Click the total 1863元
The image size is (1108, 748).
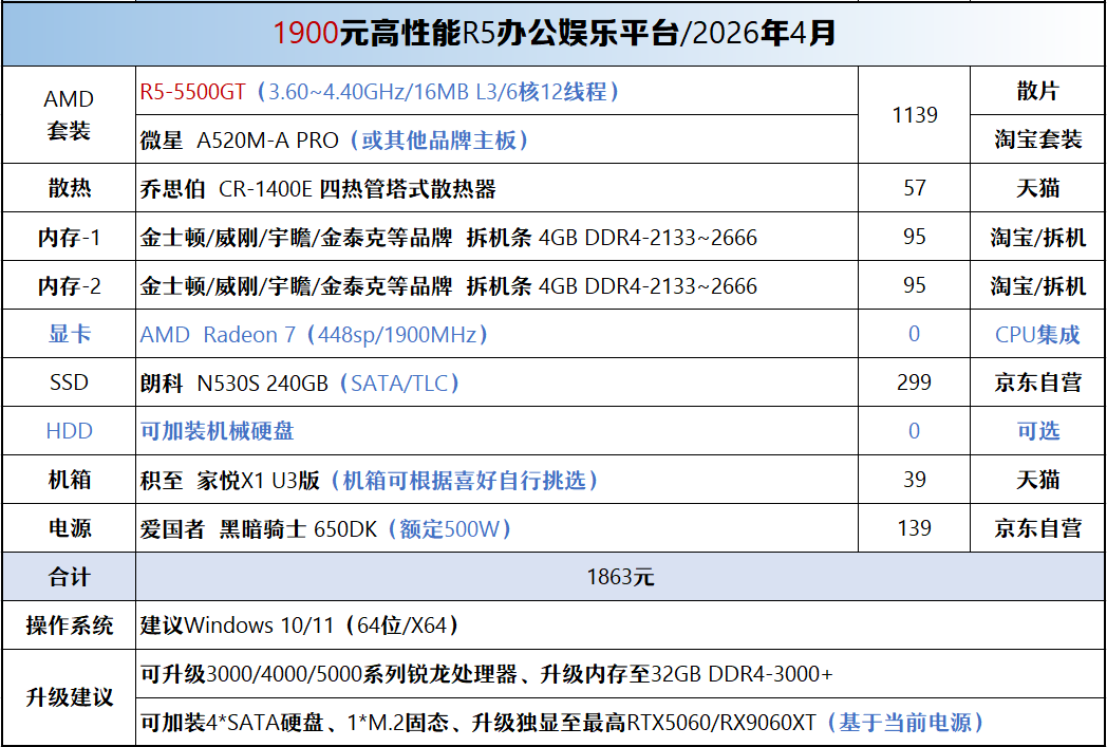(x=620, y=577)
